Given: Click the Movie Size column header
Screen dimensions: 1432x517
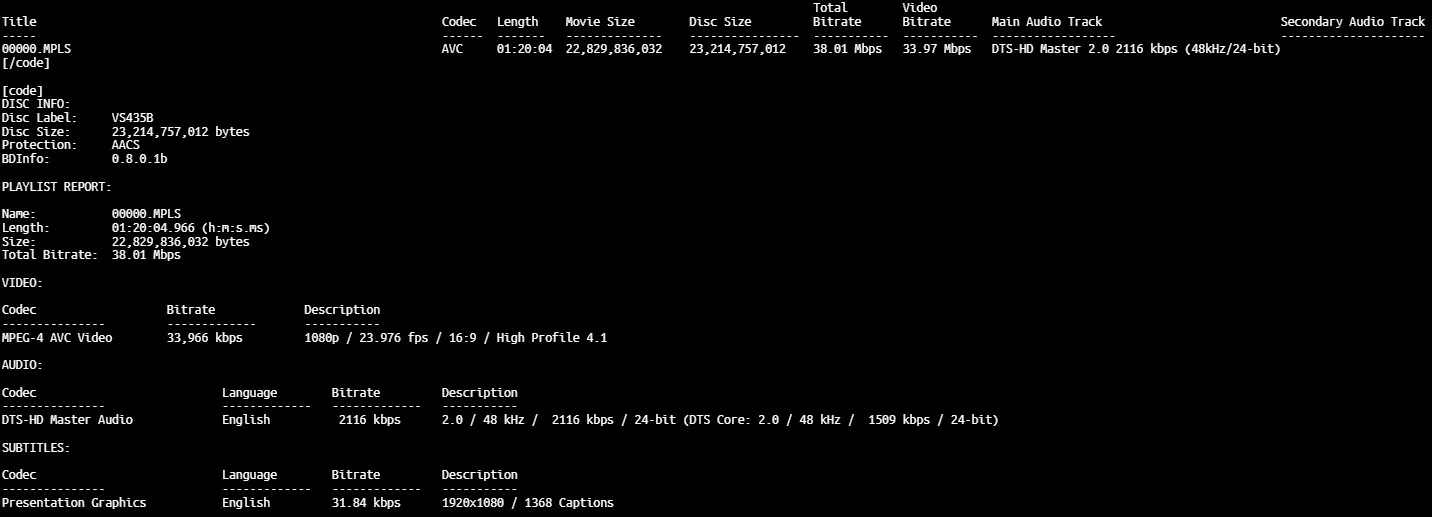Looking at the screenshot, I should click(599, 21).
